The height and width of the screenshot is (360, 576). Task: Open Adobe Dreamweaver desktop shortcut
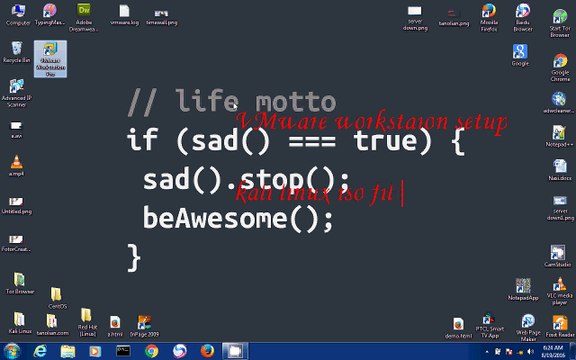pyautogui.click(x=84, y=18)
